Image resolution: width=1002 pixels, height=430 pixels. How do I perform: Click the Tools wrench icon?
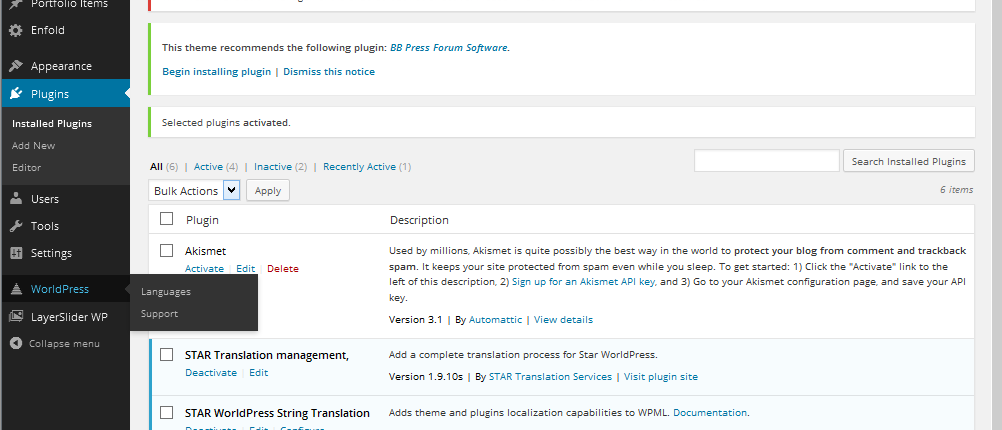[16, 226]
